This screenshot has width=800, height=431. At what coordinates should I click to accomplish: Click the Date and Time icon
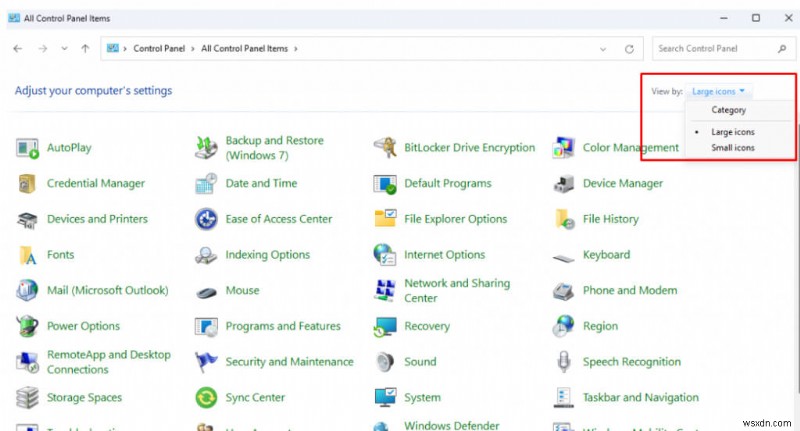tap(206, 184)
